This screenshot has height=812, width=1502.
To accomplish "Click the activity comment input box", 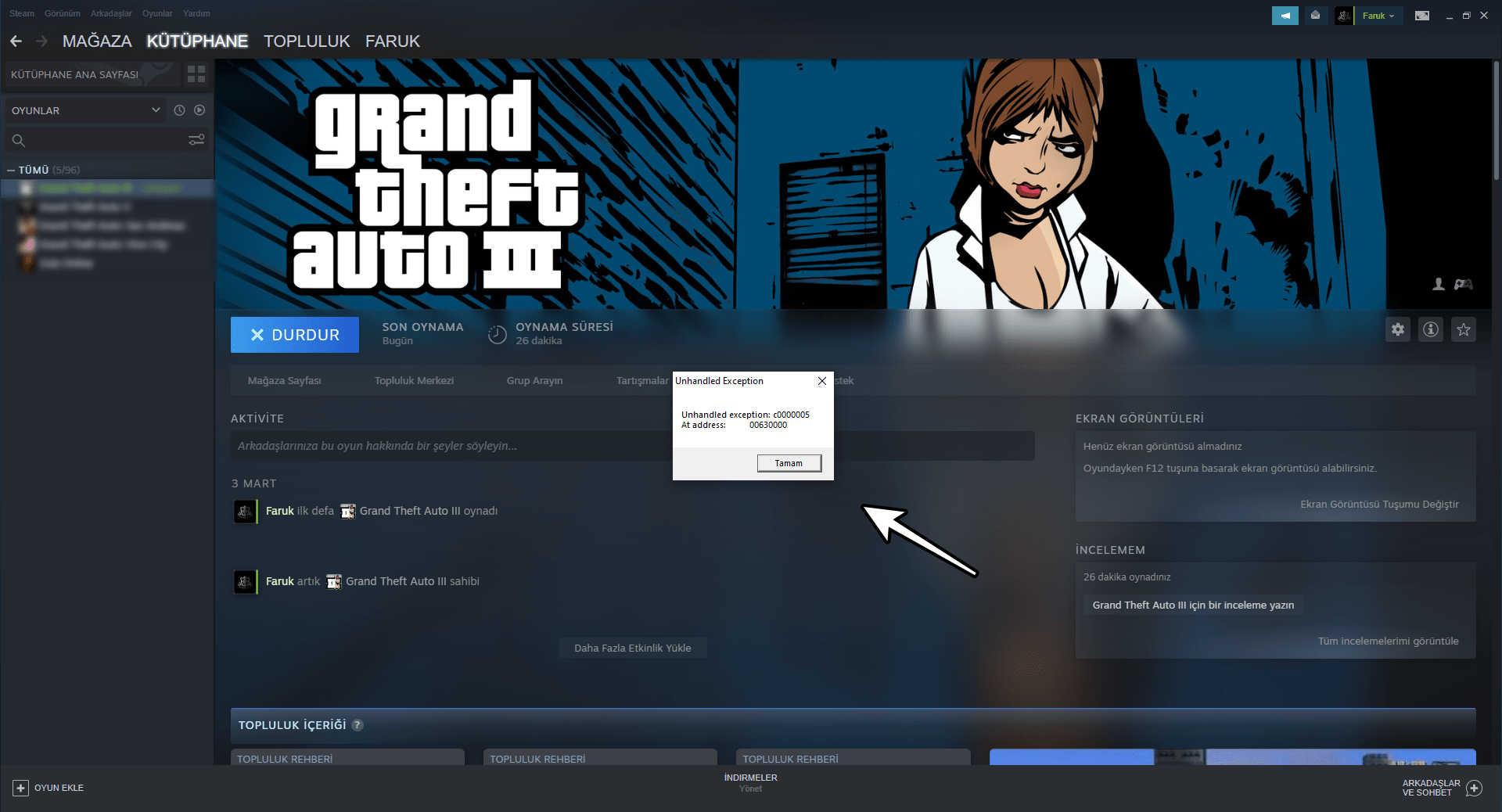I will tap(632, 446).
